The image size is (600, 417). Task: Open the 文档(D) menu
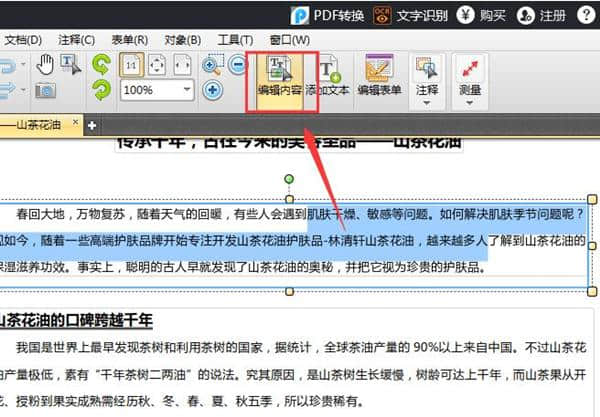[23, 40]
